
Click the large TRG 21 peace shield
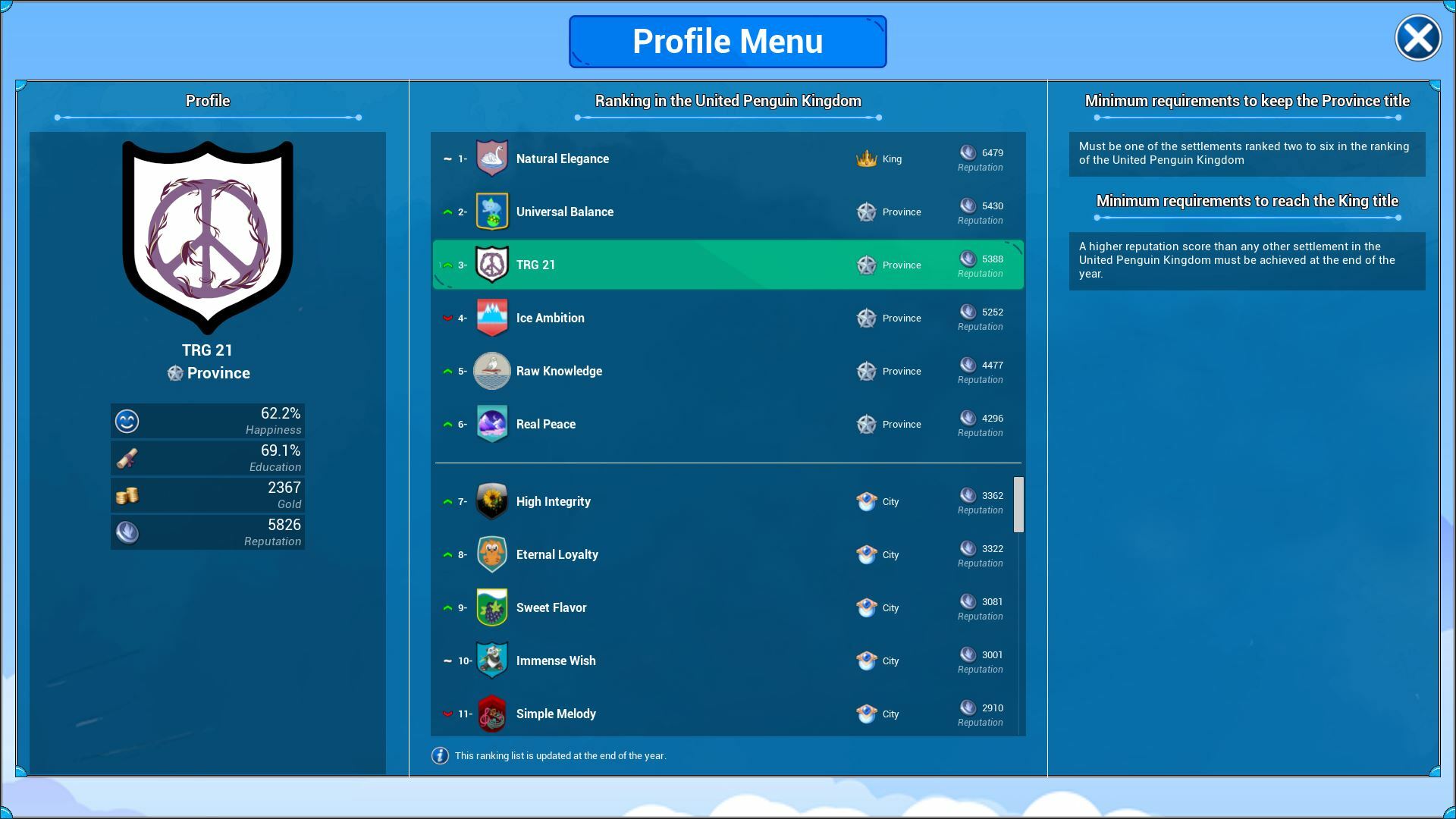tap(207, 237)
